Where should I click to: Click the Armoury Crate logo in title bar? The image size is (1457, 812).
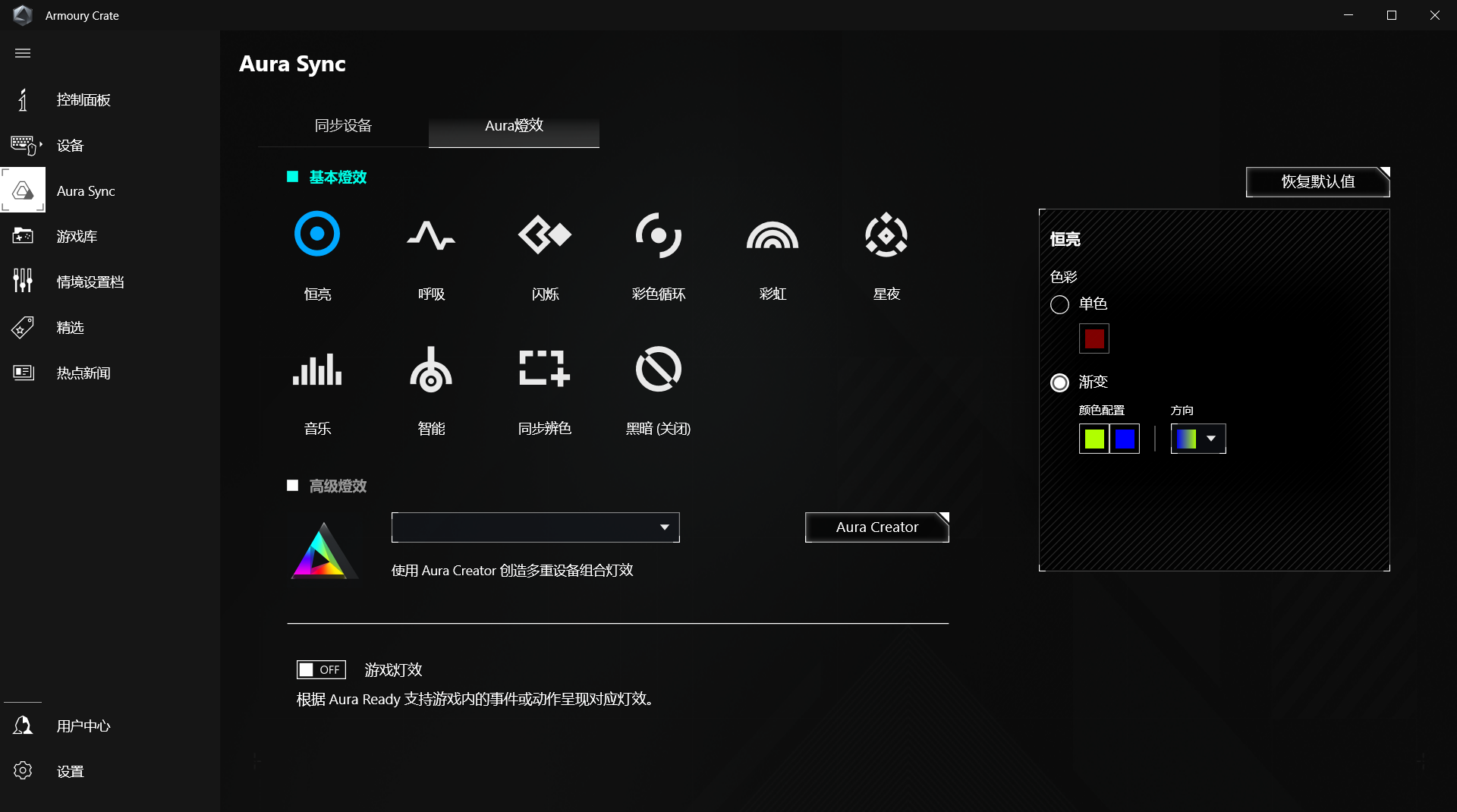(x=23, y=15)
